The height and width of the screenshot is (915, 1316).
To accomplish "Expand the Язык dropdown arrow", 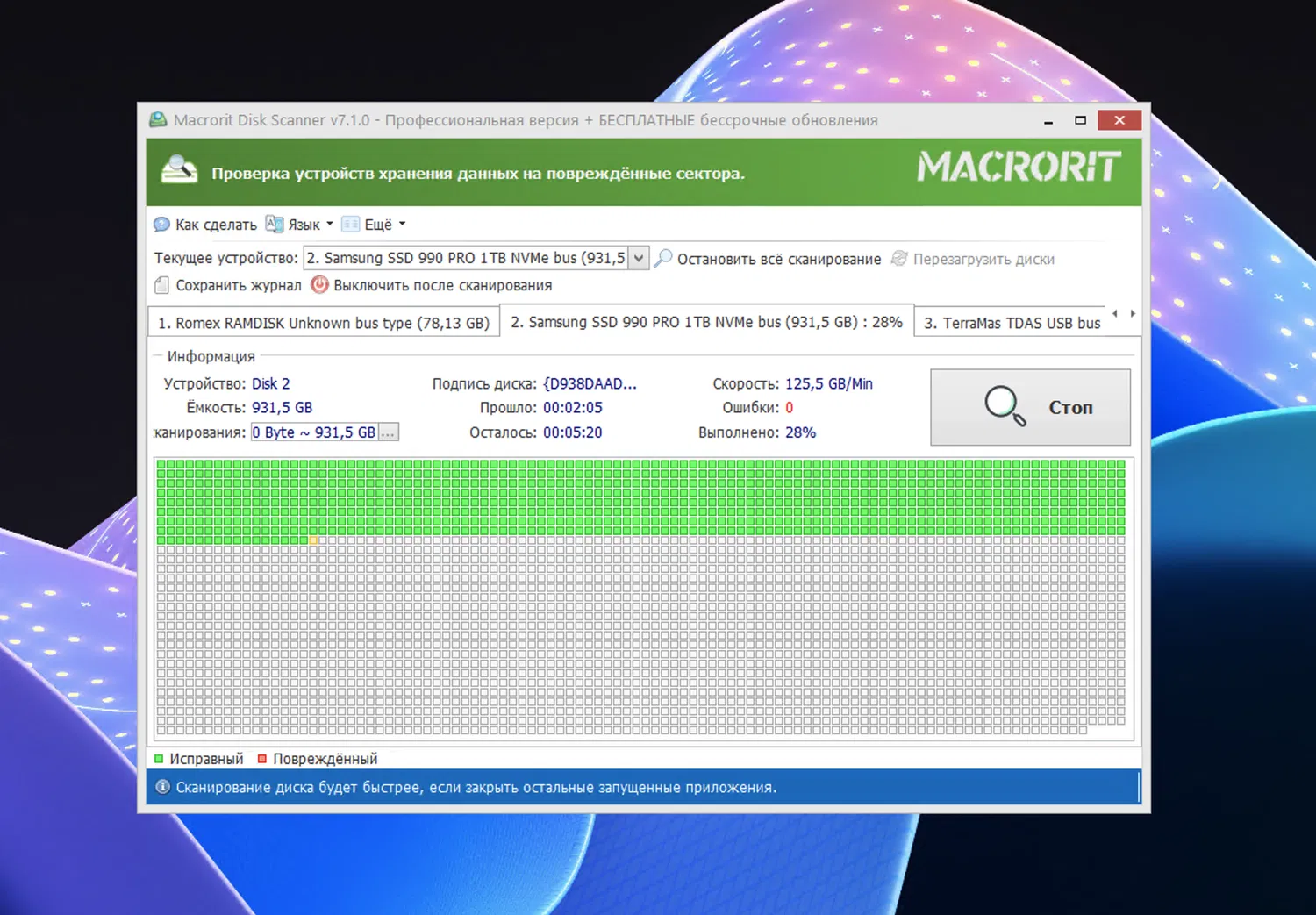I will [328, 224].
